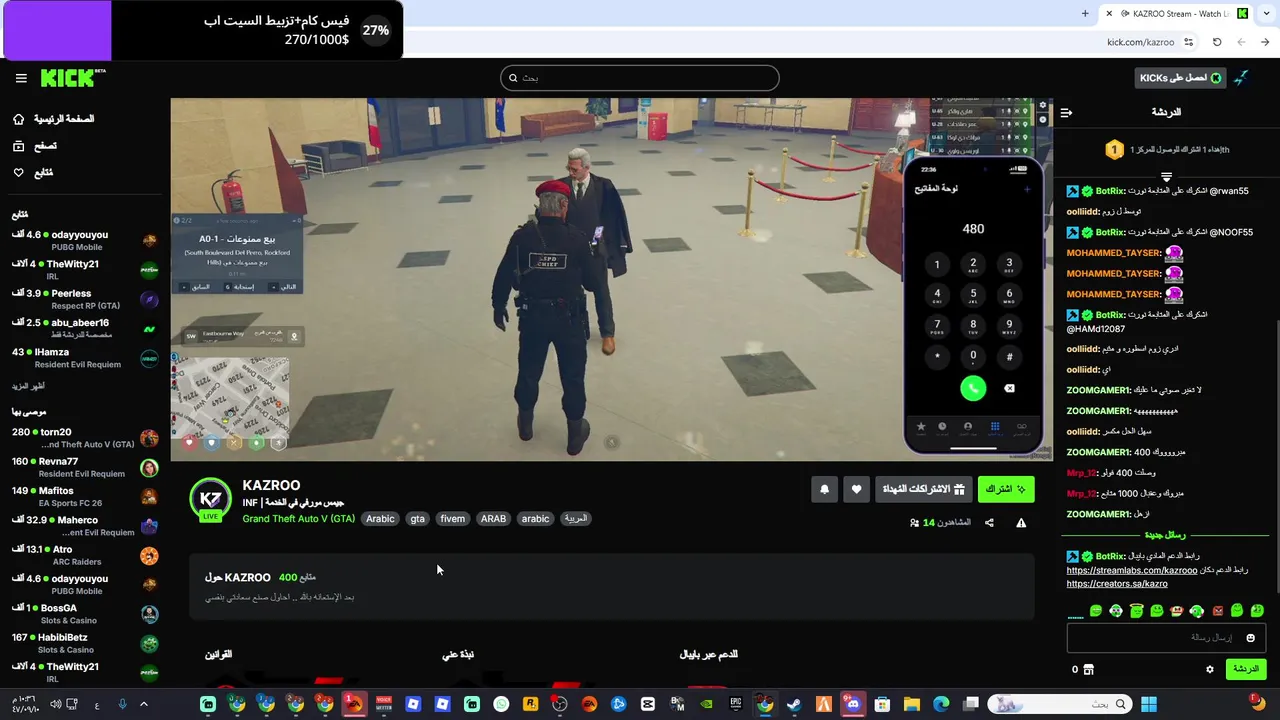
Task: Click the lowercase 'arabic' tag
Action: (x=535, y=519)
